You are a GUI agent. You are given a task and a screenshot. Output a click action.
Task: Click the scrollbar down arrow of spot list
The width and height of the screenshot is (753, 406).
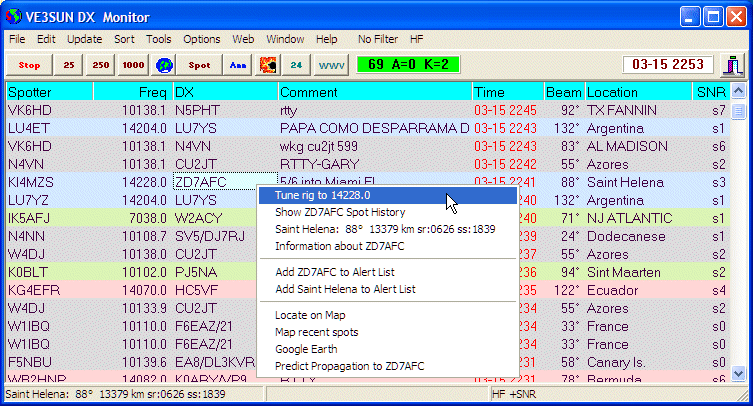coord(738,373)
